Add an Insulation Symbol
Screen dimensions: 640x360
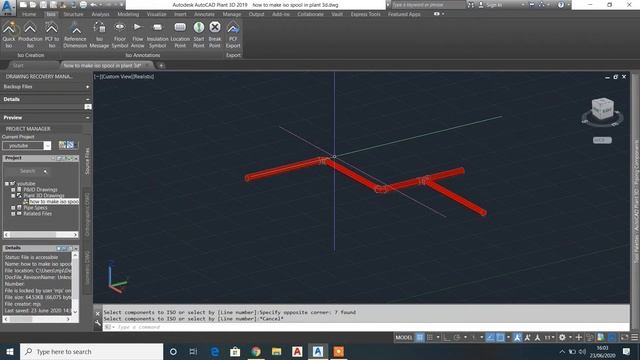(158, 35)
